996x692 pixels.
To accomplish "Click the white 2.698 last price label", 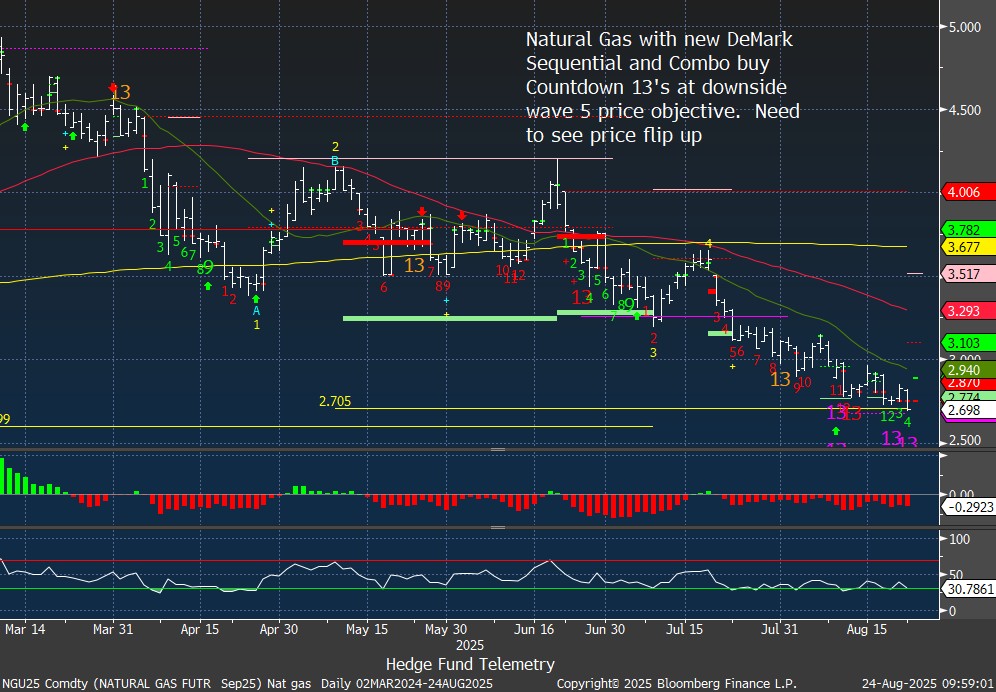I will coord(968,410).
